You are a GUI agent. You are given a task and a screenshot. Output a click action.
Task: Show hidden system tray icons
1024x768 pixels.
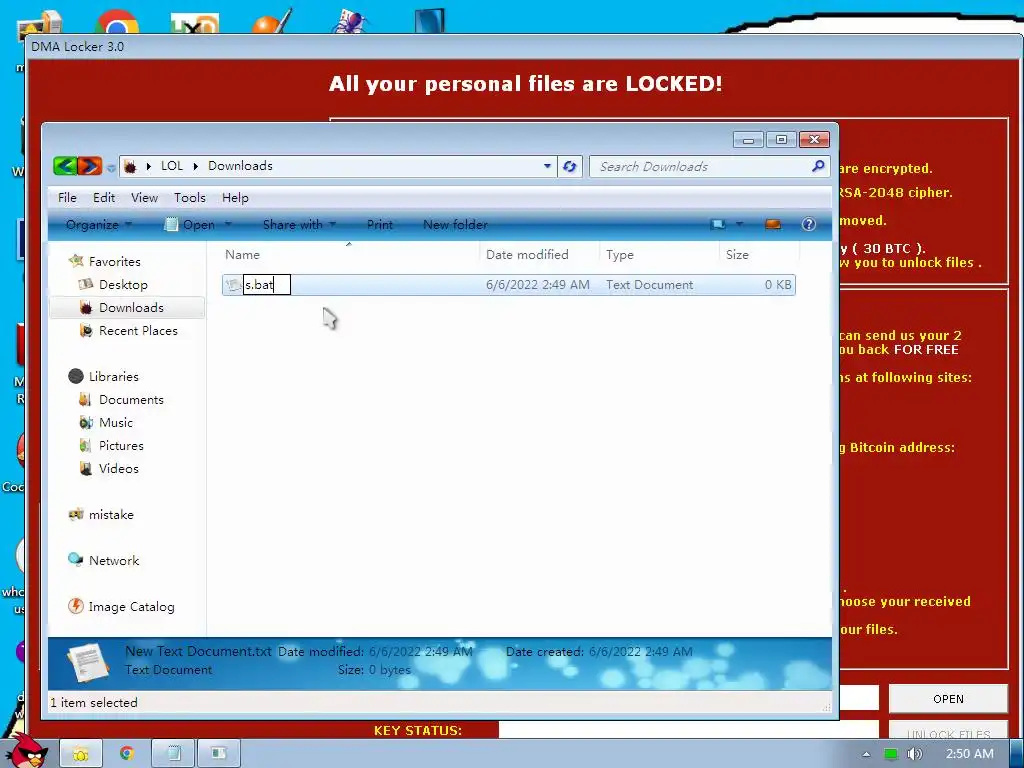(x=866, y=754)
